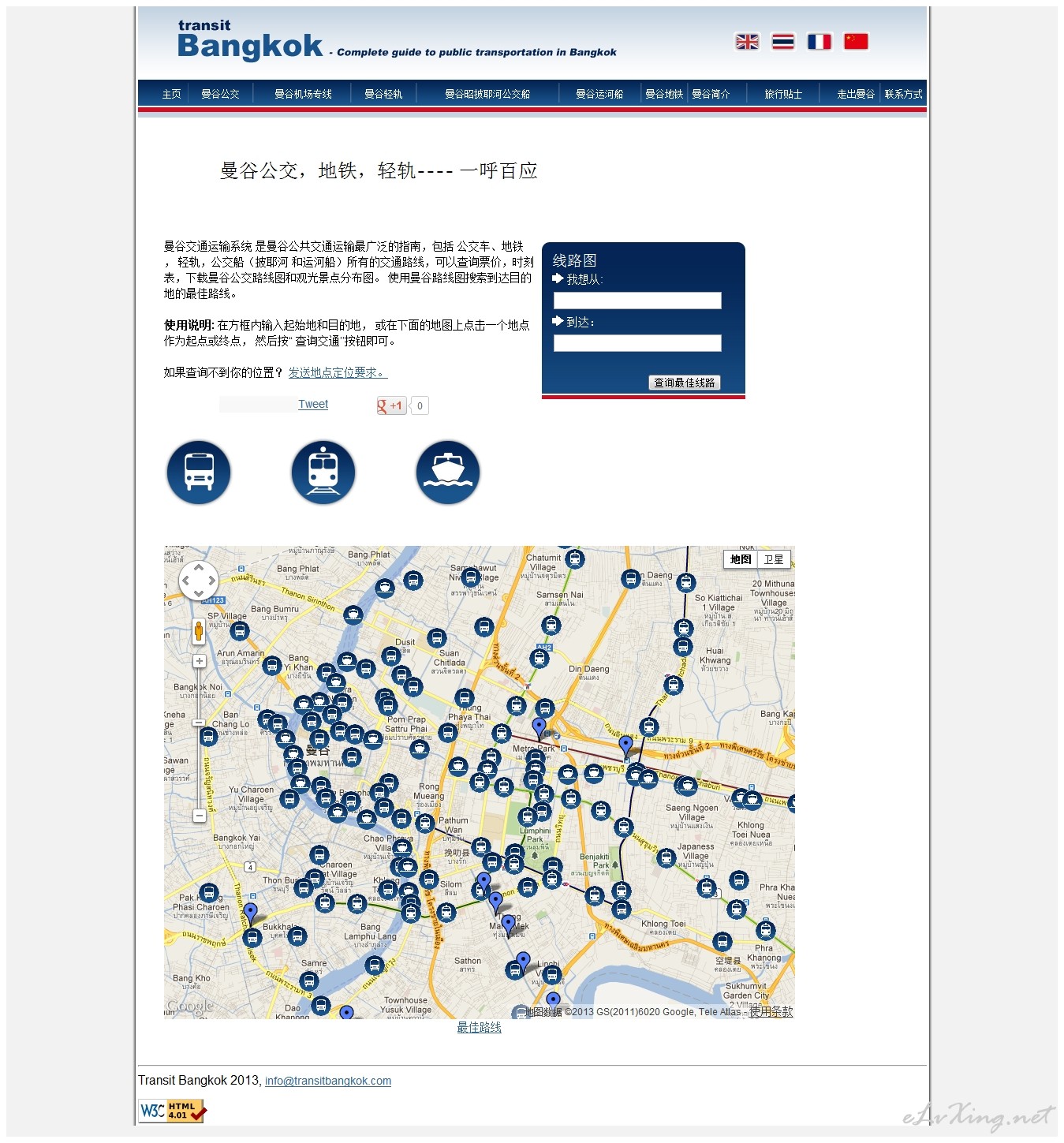Switch to the English flag language

tap(747, 42)
